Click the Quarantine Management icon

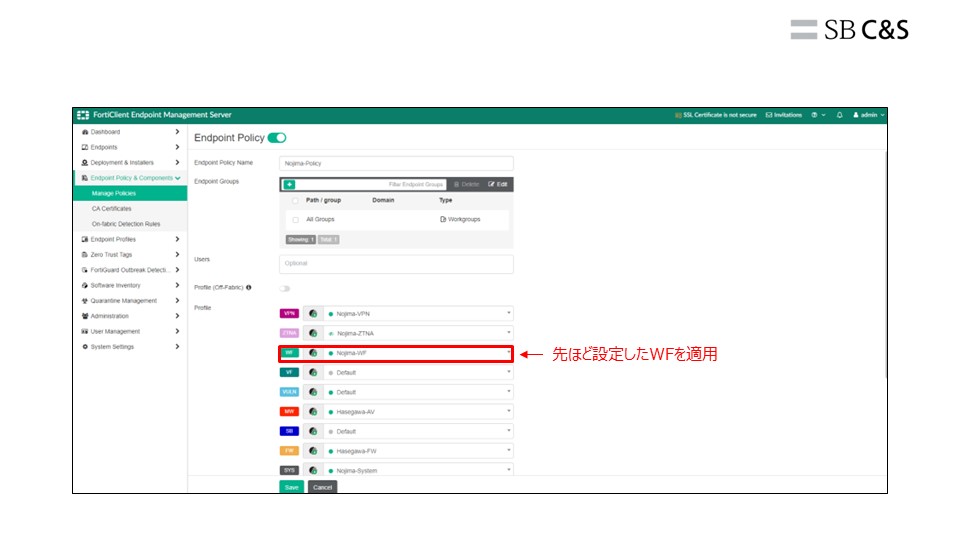tap(85, 301)
